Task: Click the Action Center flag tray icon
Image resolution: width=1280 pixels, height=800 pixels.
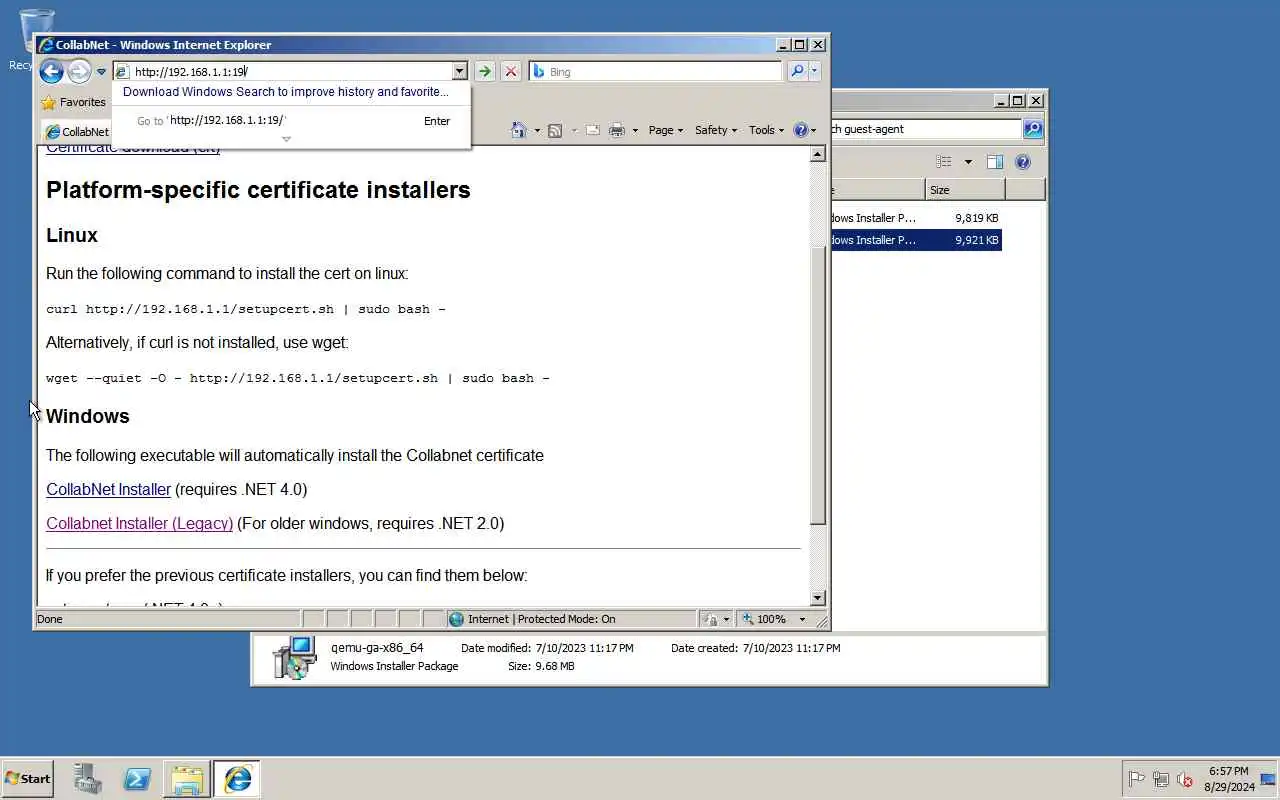Action: click(1137, 779)
